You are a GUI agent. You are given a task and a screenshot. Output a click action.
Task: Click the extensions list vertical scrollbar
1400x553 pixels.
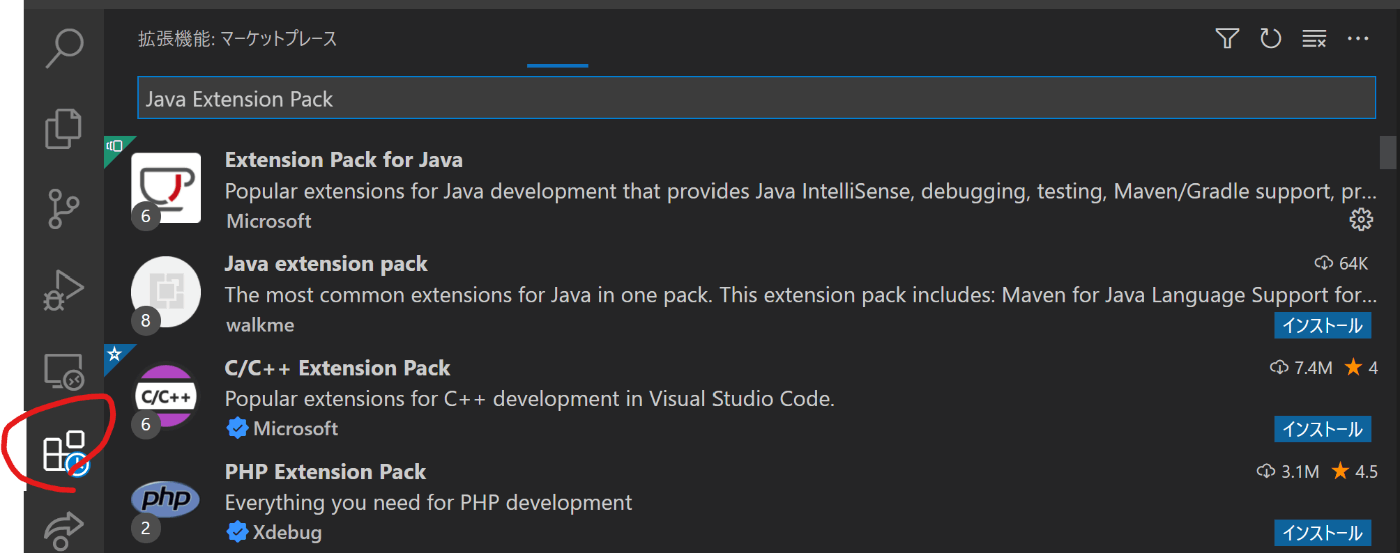[x=1387, y=154]
